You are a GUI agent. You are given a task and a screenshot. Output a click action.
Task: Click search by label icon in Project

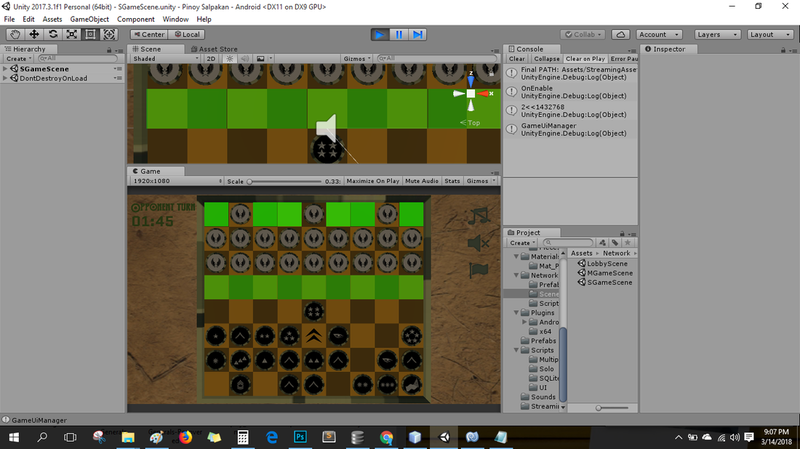click(615, 243)
